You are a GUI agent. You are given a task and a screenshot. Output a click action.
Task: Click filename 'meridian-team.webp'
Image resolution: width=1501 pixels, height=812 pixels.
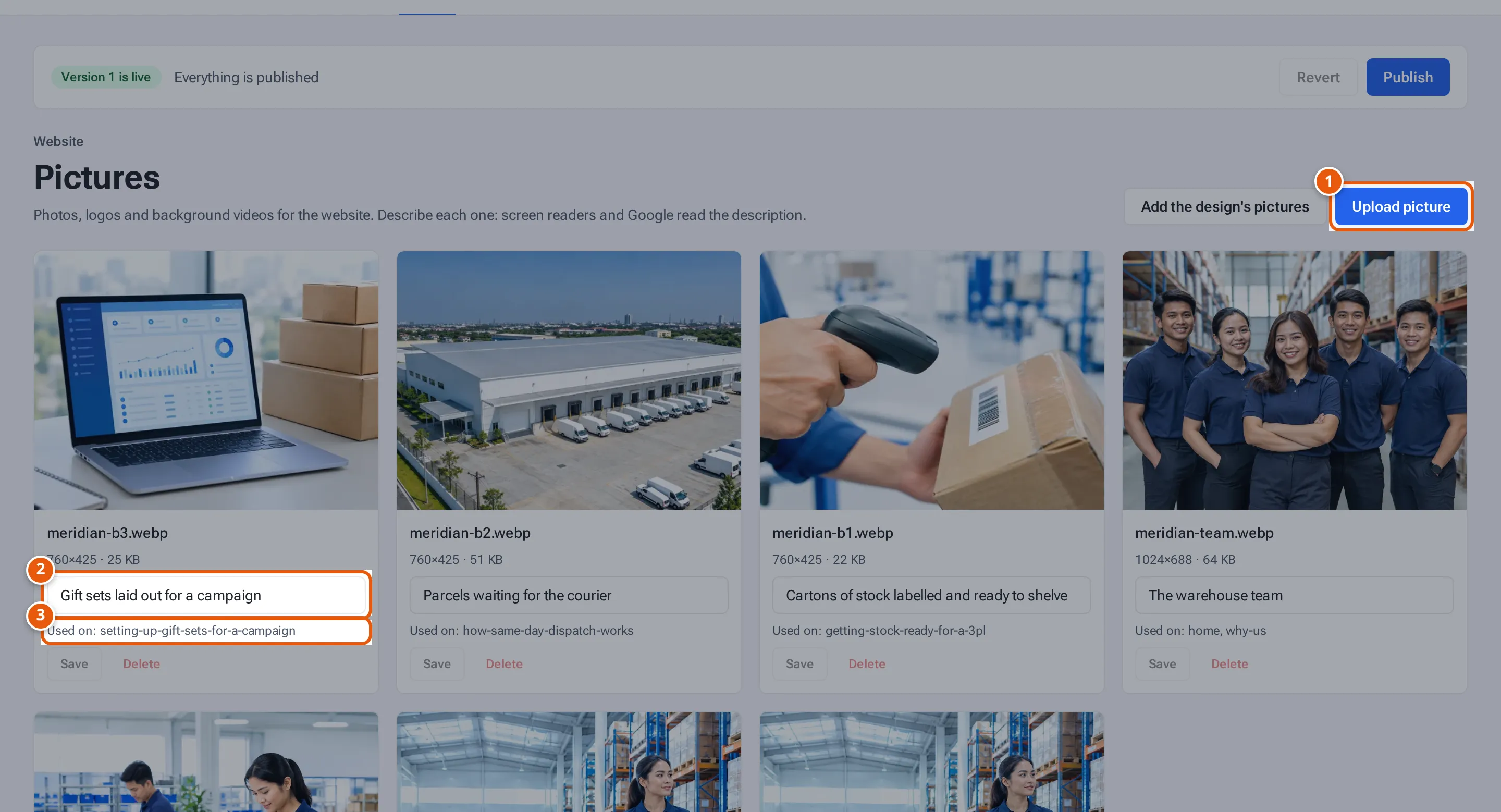tap(1204, 533)
